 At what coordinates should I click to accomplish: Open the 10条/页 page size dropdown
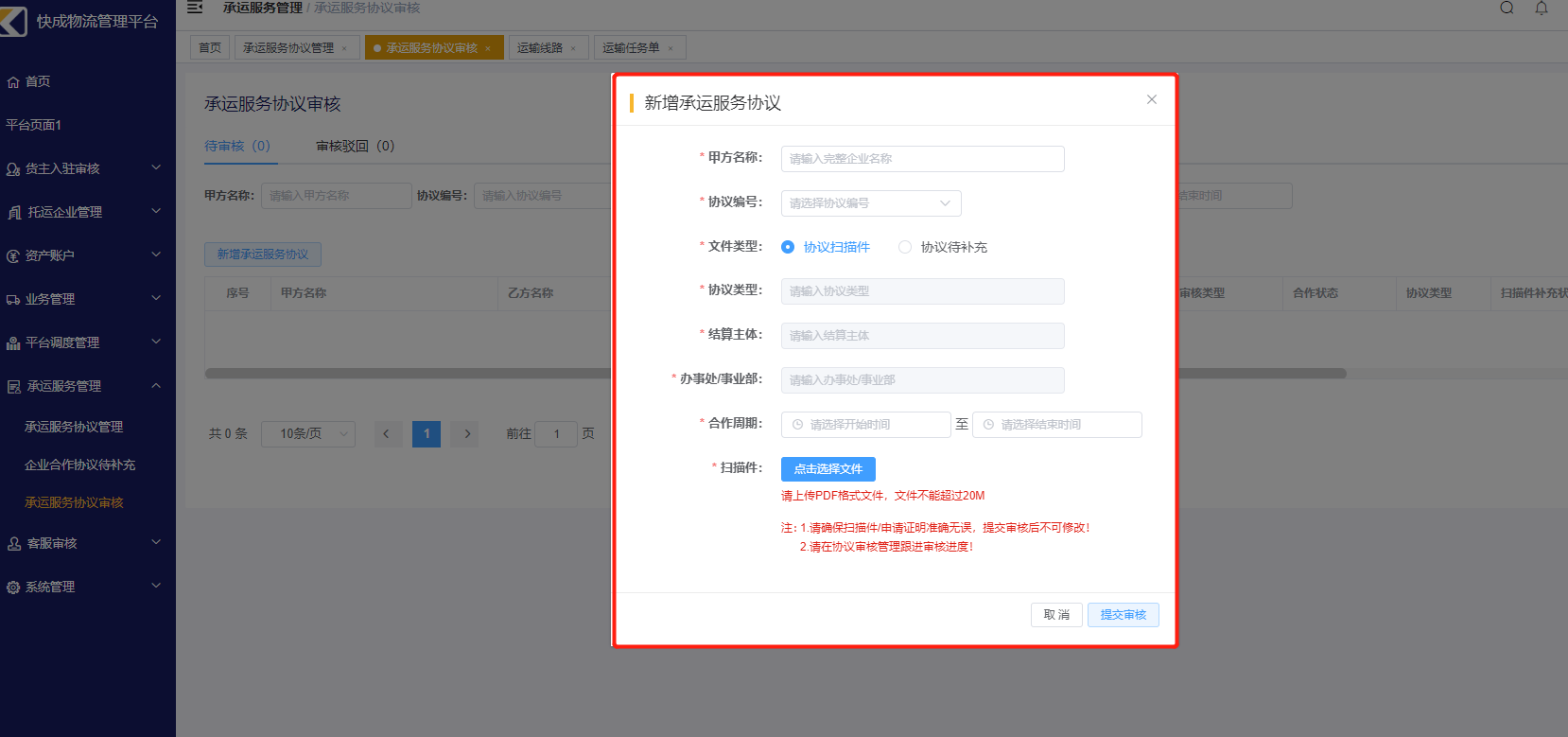click(x=308, y=434)
